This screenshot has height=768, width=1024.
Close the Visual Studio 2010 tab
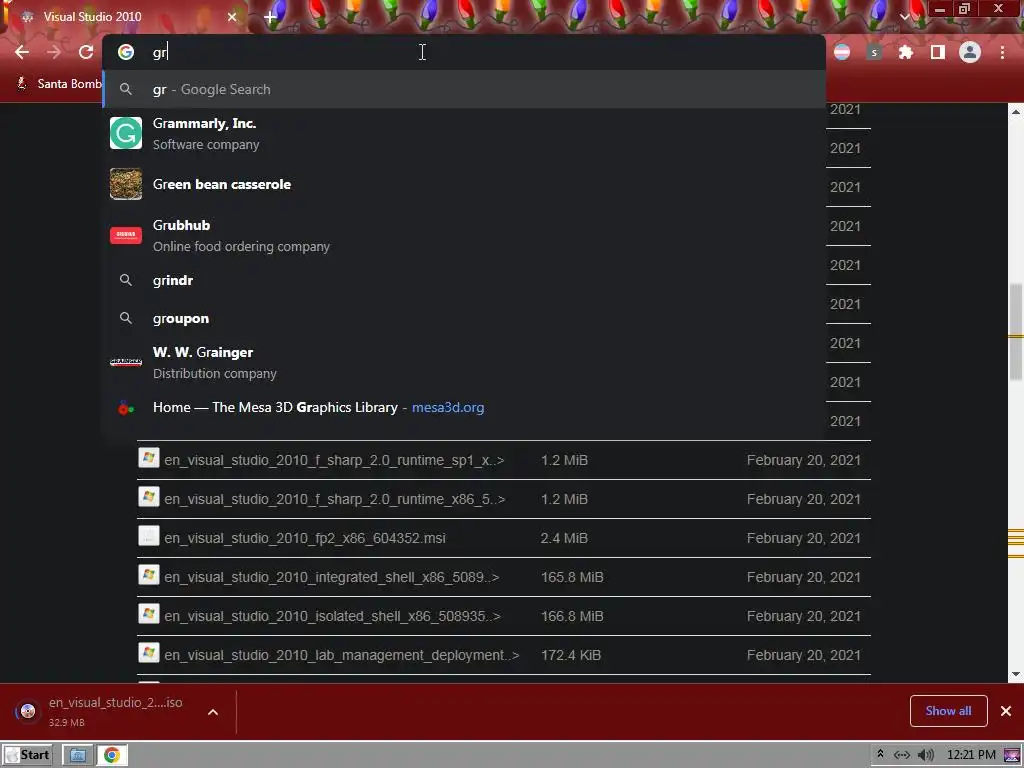click(232, 17)
